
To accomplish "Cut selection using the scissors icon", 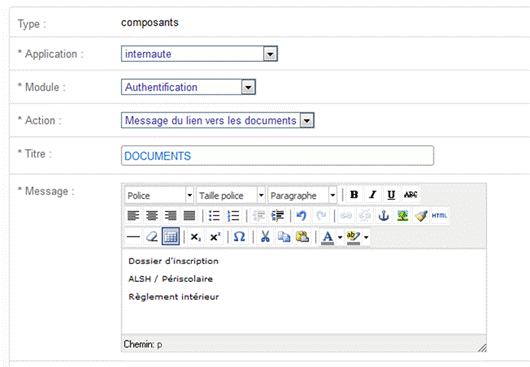I will coord(265,237).
